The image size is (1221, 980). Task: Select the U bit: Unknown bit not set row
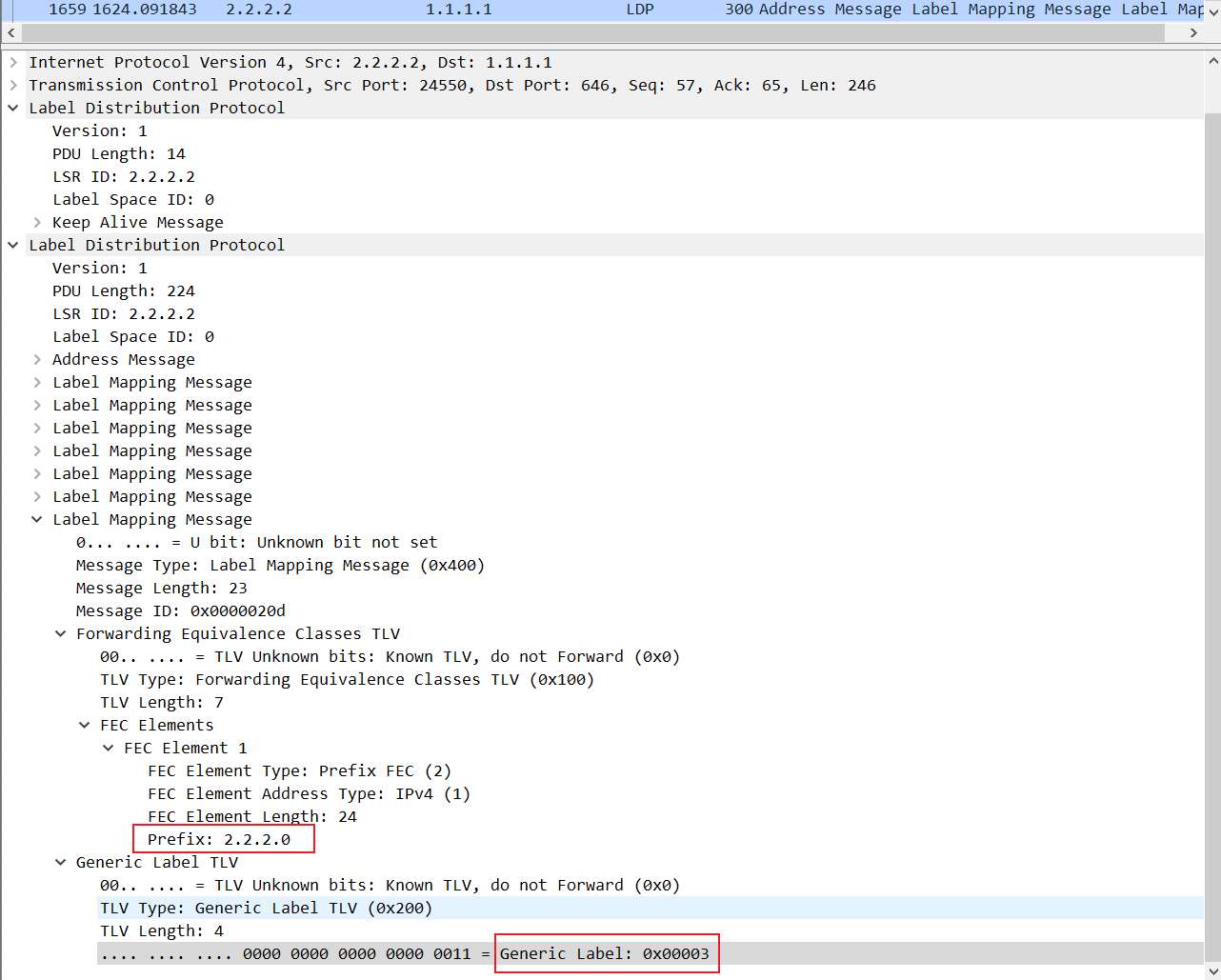pos(256,542)
